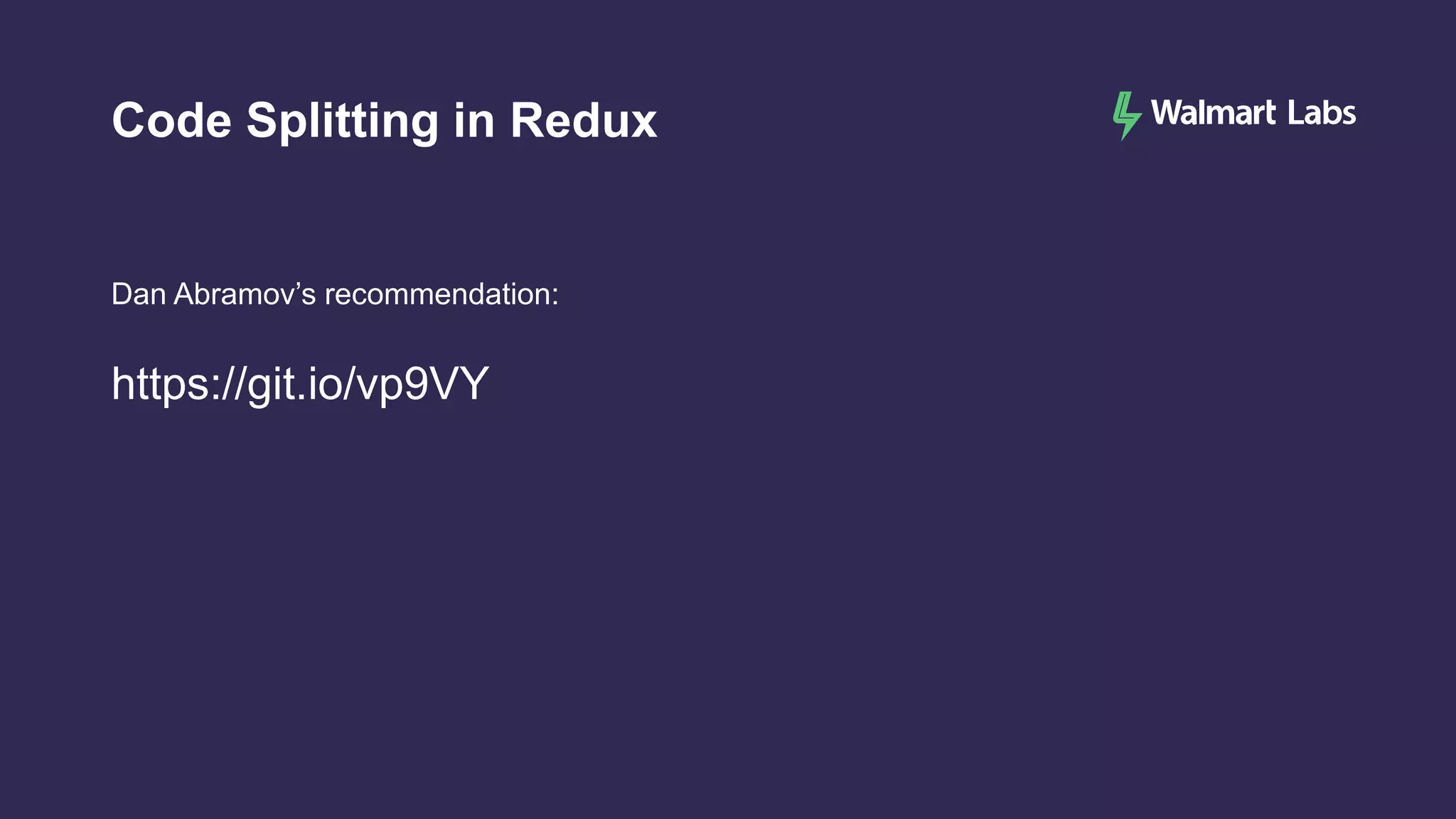Select the 'Dan Abramov's recommendation:' text line
1456x819 pixels.
pyautogui.click(x=335, y=294)
